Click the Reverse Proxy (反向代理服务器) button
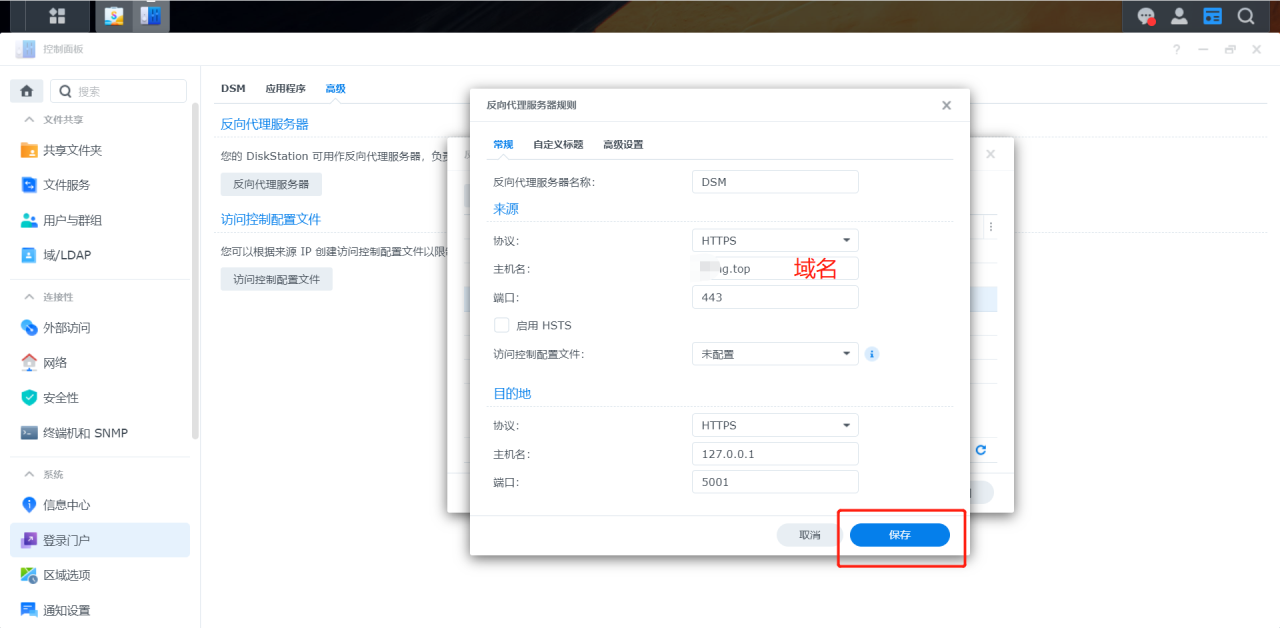 click(x=271, y=184)
